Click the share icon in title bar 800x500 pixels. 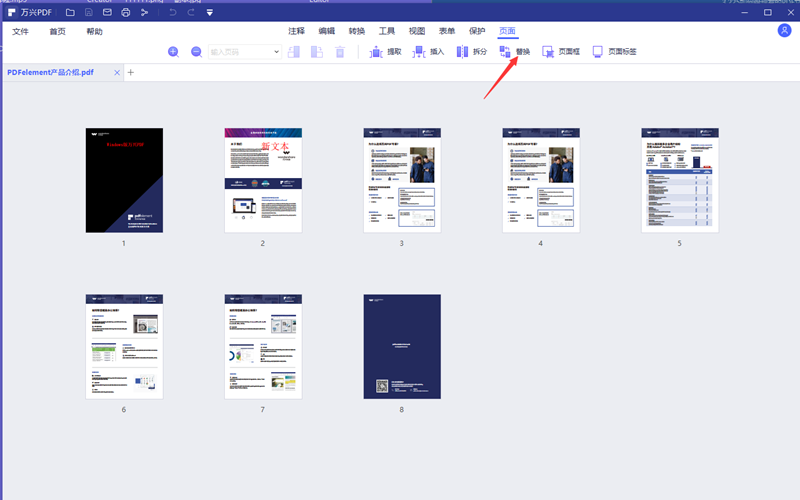[144, 12]
